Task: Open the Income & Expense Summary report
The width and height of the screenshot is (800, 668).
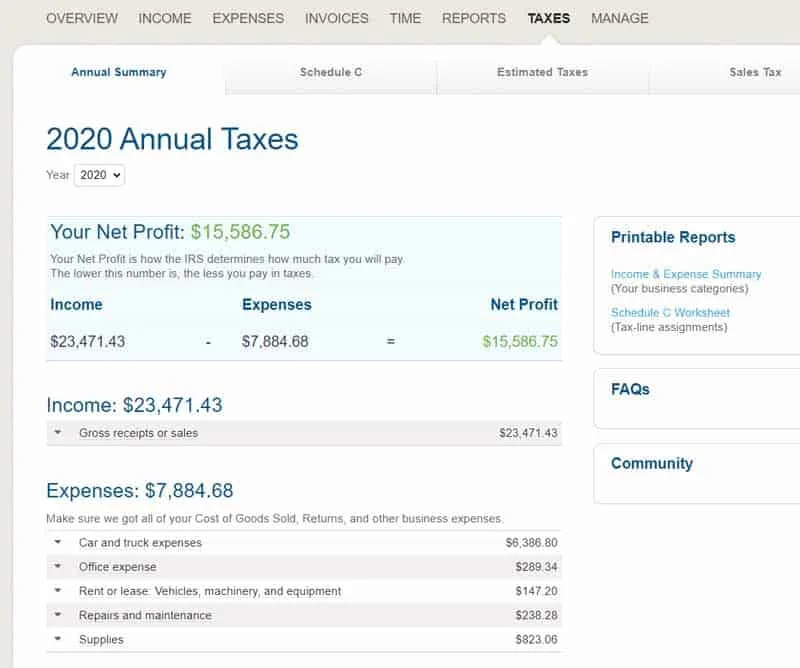Action: (x=686, y=274)
